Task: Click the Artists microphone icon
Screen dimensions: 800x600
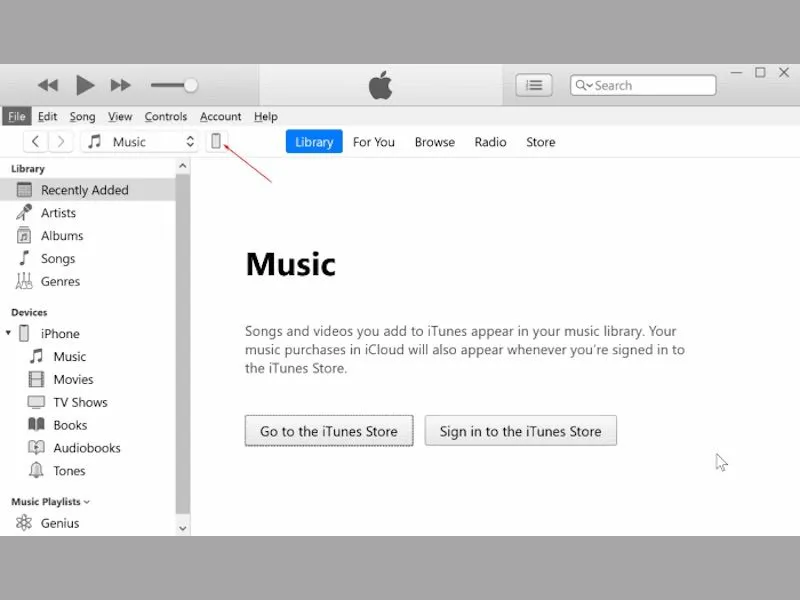Action: [x=24, y=212]
